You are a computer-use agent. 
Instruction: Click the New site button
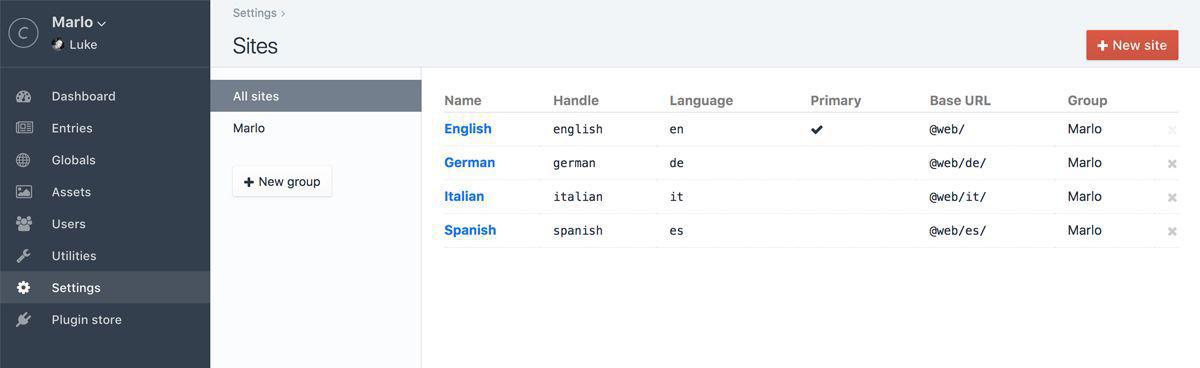1132,45
